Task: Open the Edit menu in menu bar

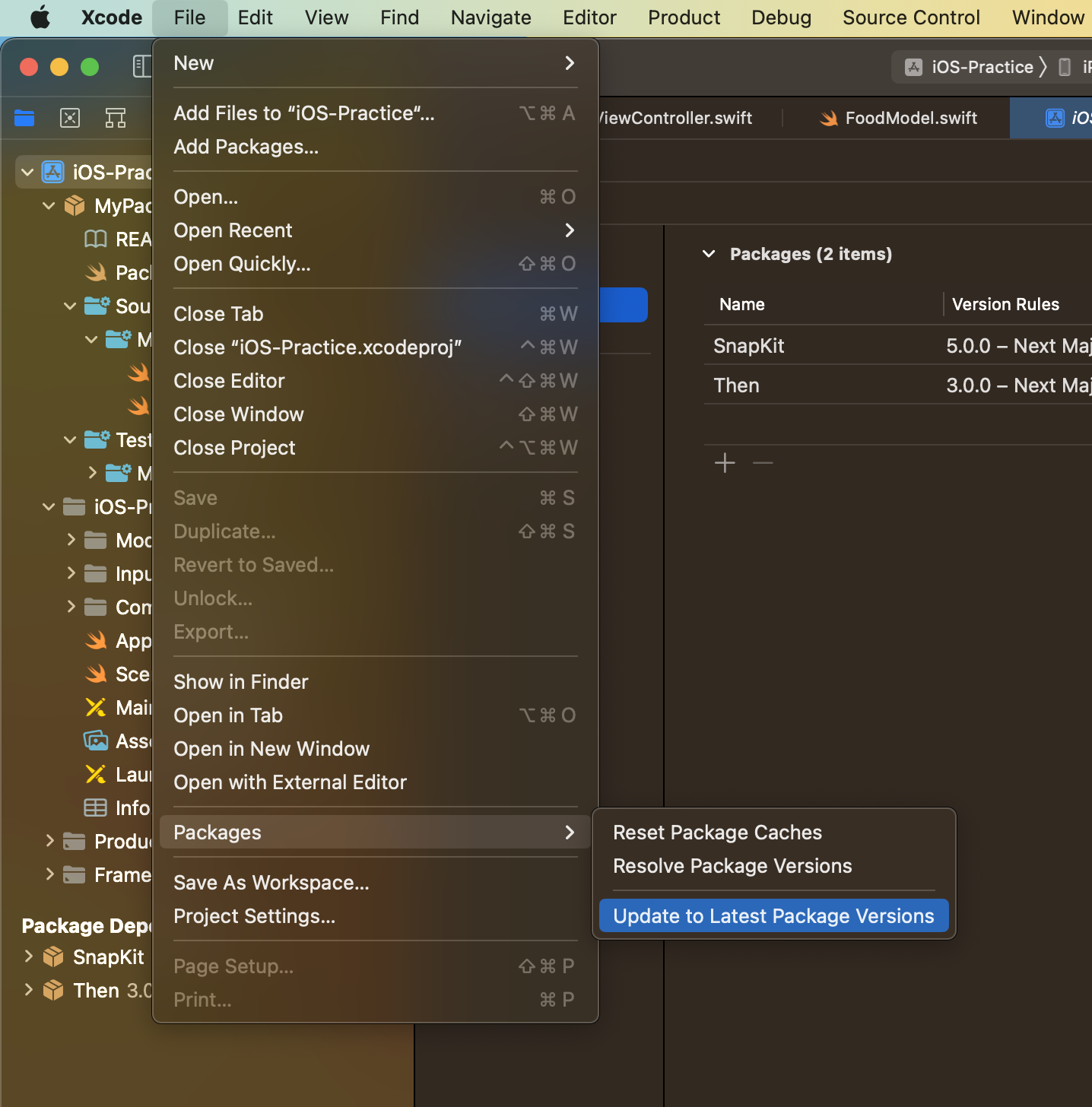Action: click(255, 17)
